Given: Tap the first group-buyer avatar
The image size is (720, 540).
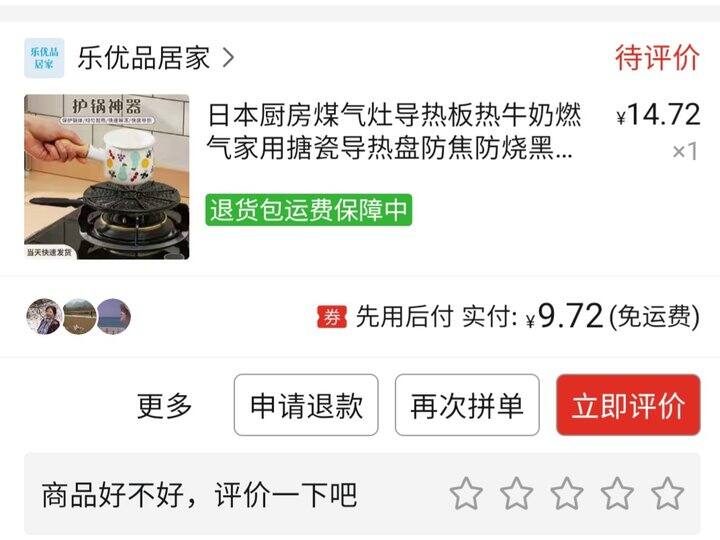Looking at the screenshot, I should (x=44, y=316).
